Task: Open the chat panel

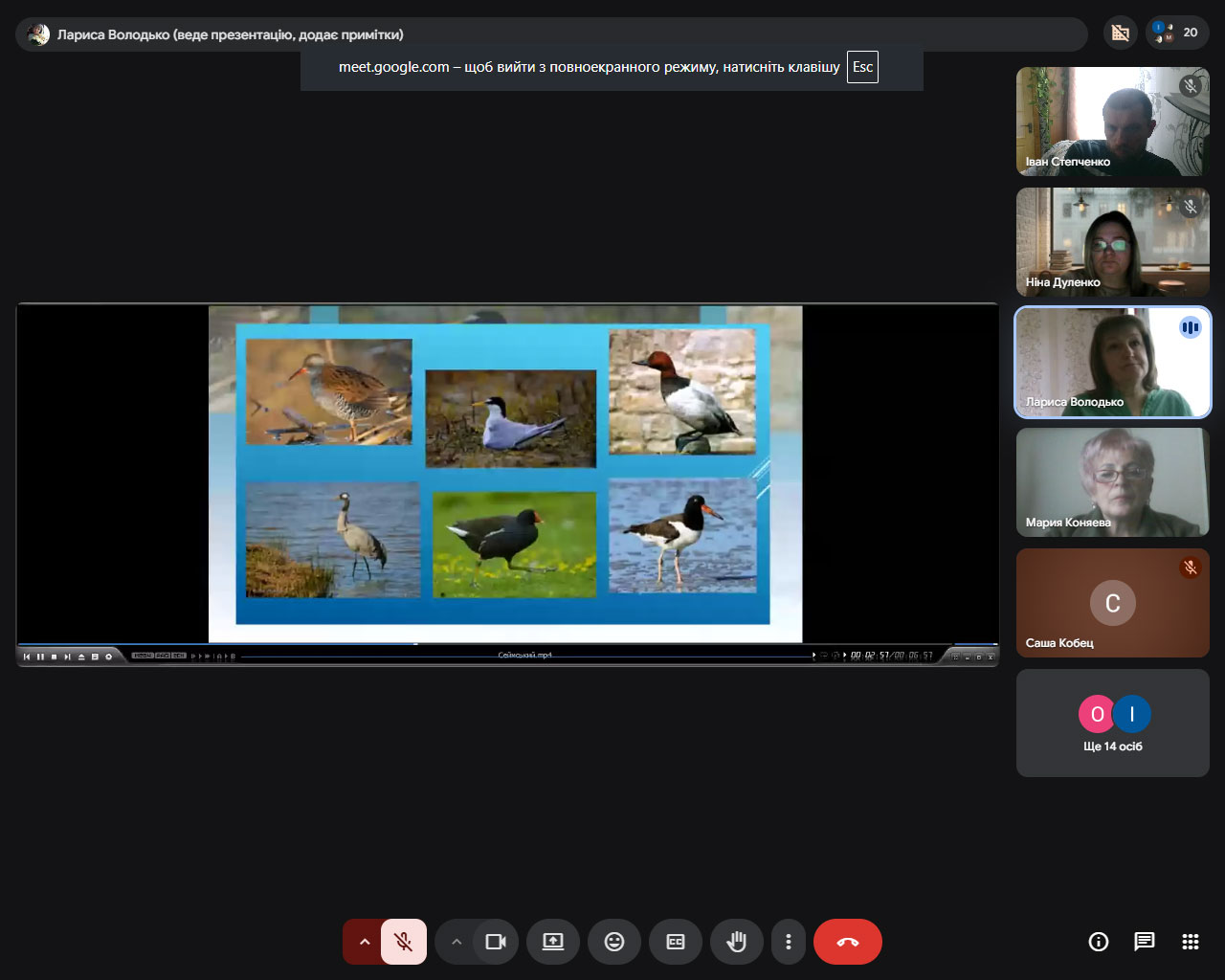Action: [1145, 942]
